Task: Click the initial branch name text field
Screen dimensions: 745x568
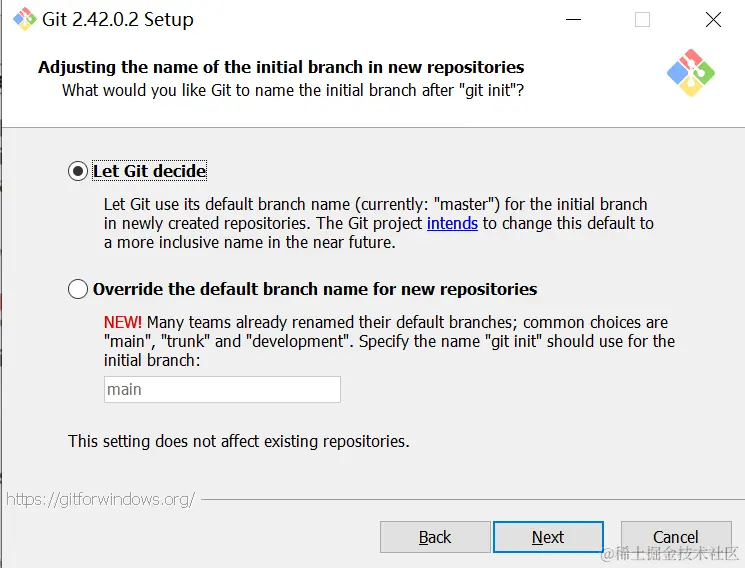Action: 222,389
